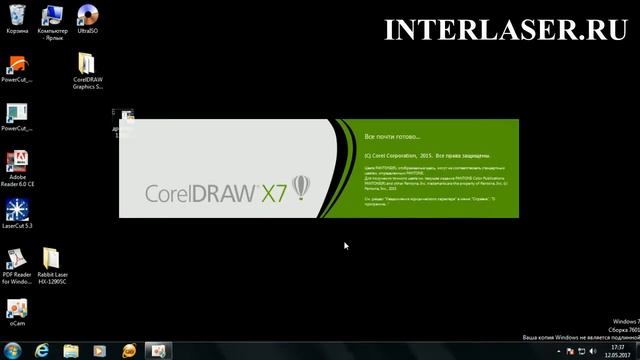Select the oCam desktop shortcut
The image size is (640, 360).
(17, 313)
